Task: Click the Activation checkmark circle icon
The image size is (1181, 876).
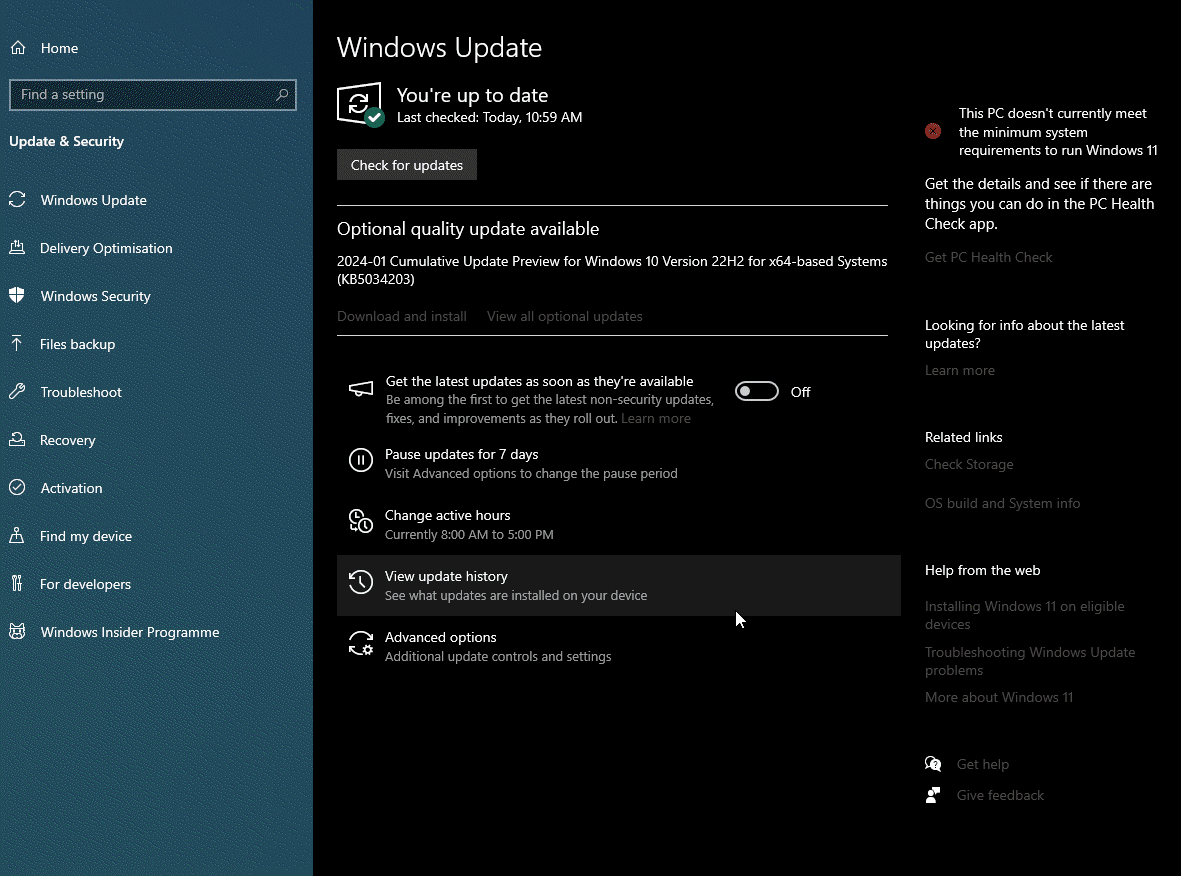Action: tap(17, 487)
